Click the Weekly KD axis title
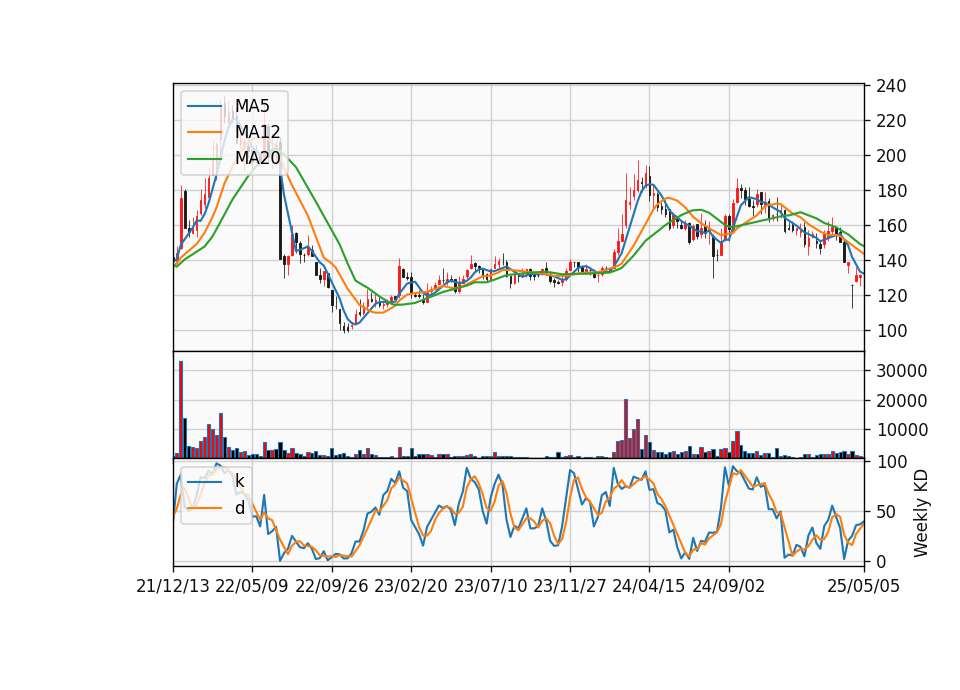This screenshot has height=690, width=960. [x=921, y=513]
